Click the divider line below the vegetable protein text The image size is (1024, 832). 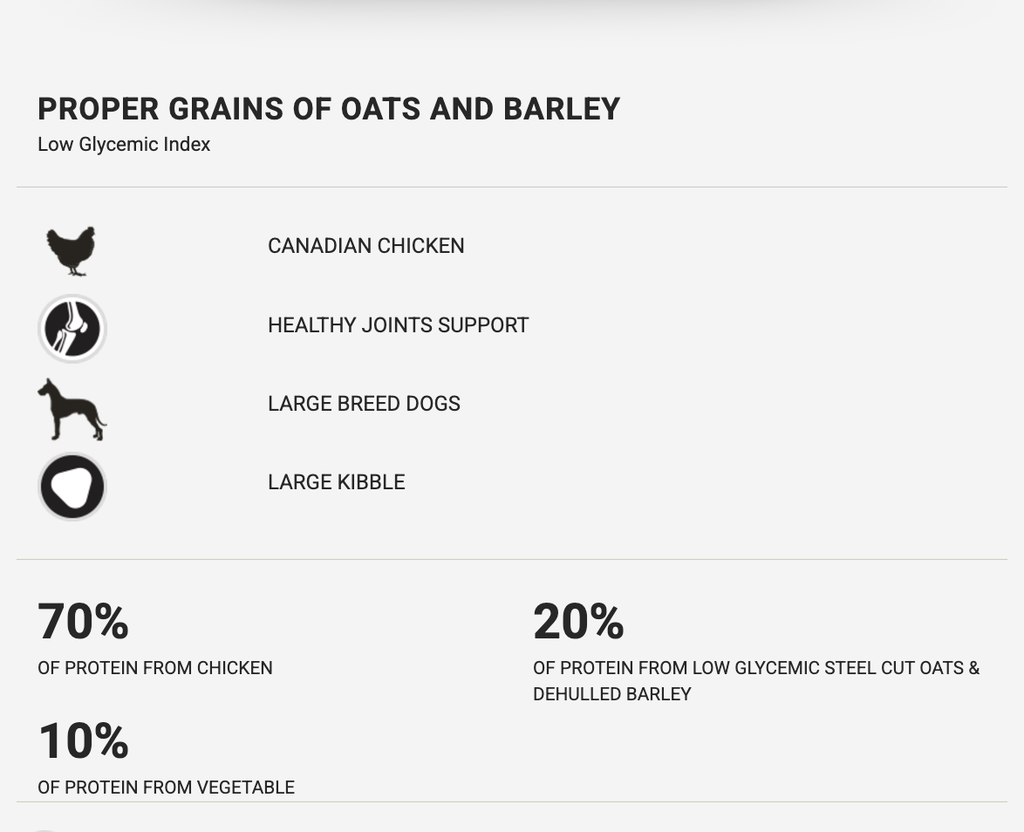pos(512,801)
